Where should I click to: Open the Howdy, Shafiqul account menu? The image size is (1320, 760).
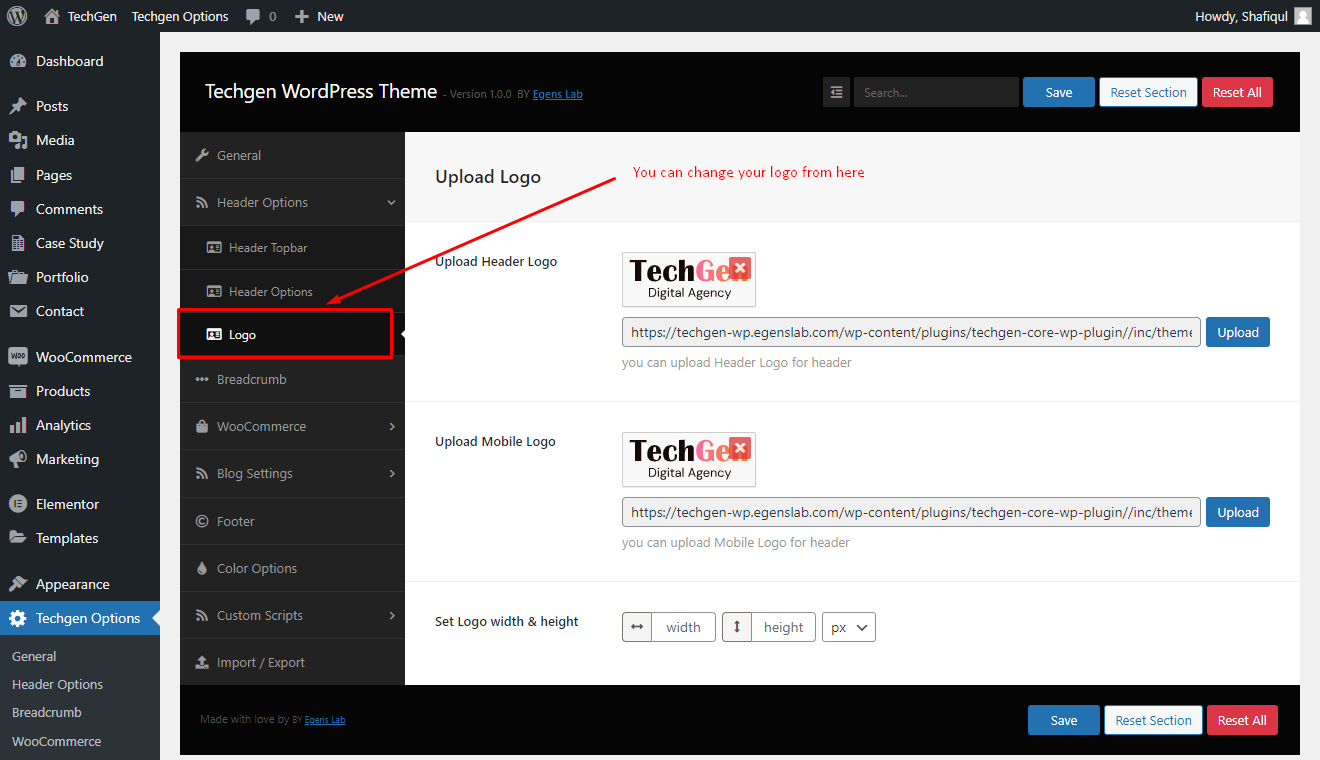1254,16
